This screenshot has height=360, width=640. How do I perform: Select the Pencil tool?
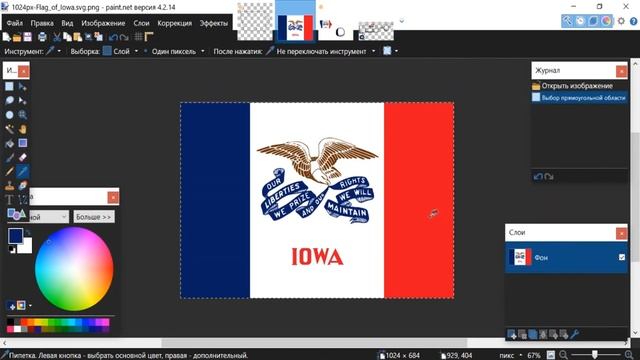point(9,171)
